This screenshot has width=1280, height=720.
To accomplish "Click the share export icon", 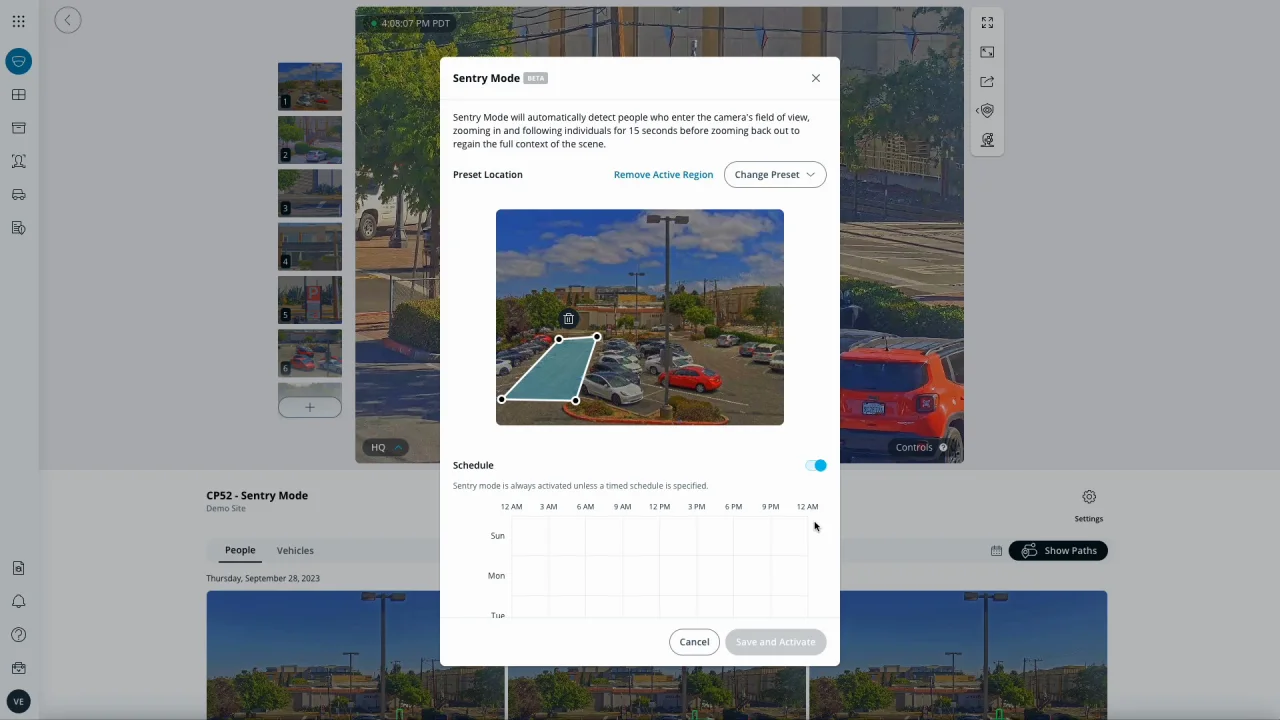I will [x=987, y=82].
